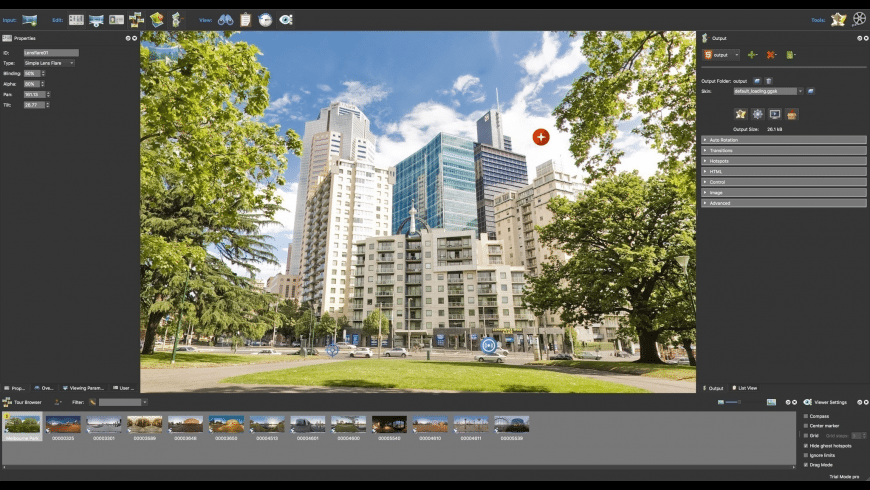
Task: Browse for a skin file
Action: 811,91
